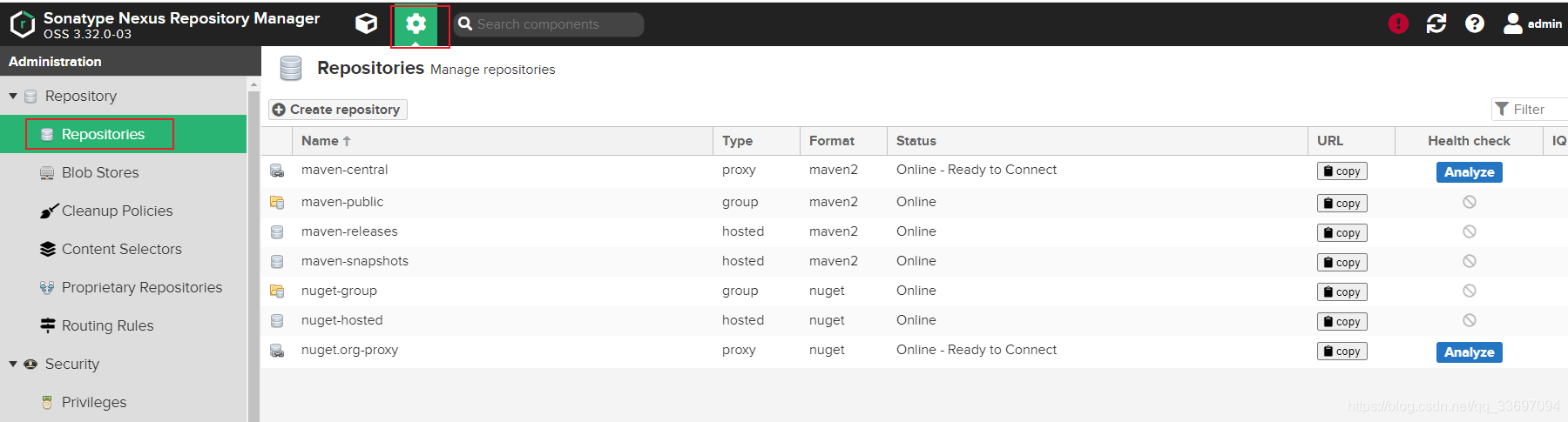
Task: Click the disabled health icon for maven-public
Action: (1469, 202)
